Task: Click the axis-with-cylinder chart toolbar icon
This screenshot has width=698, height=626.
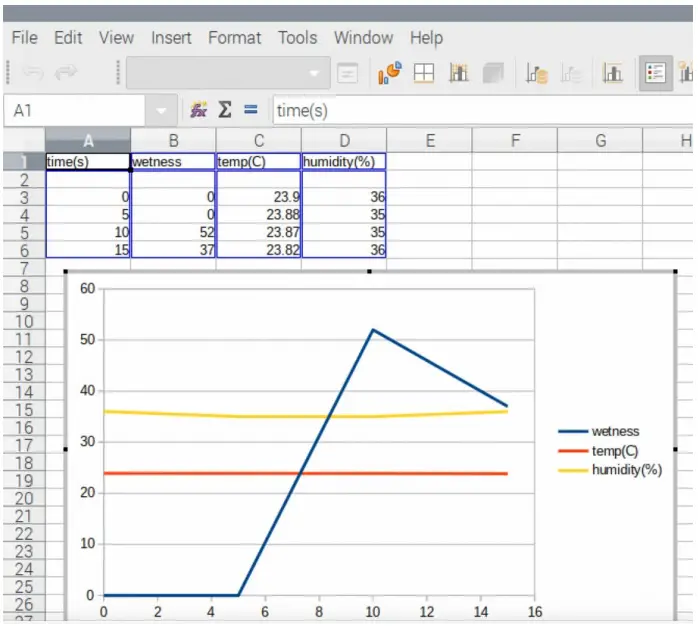Action: click(536, 73)
